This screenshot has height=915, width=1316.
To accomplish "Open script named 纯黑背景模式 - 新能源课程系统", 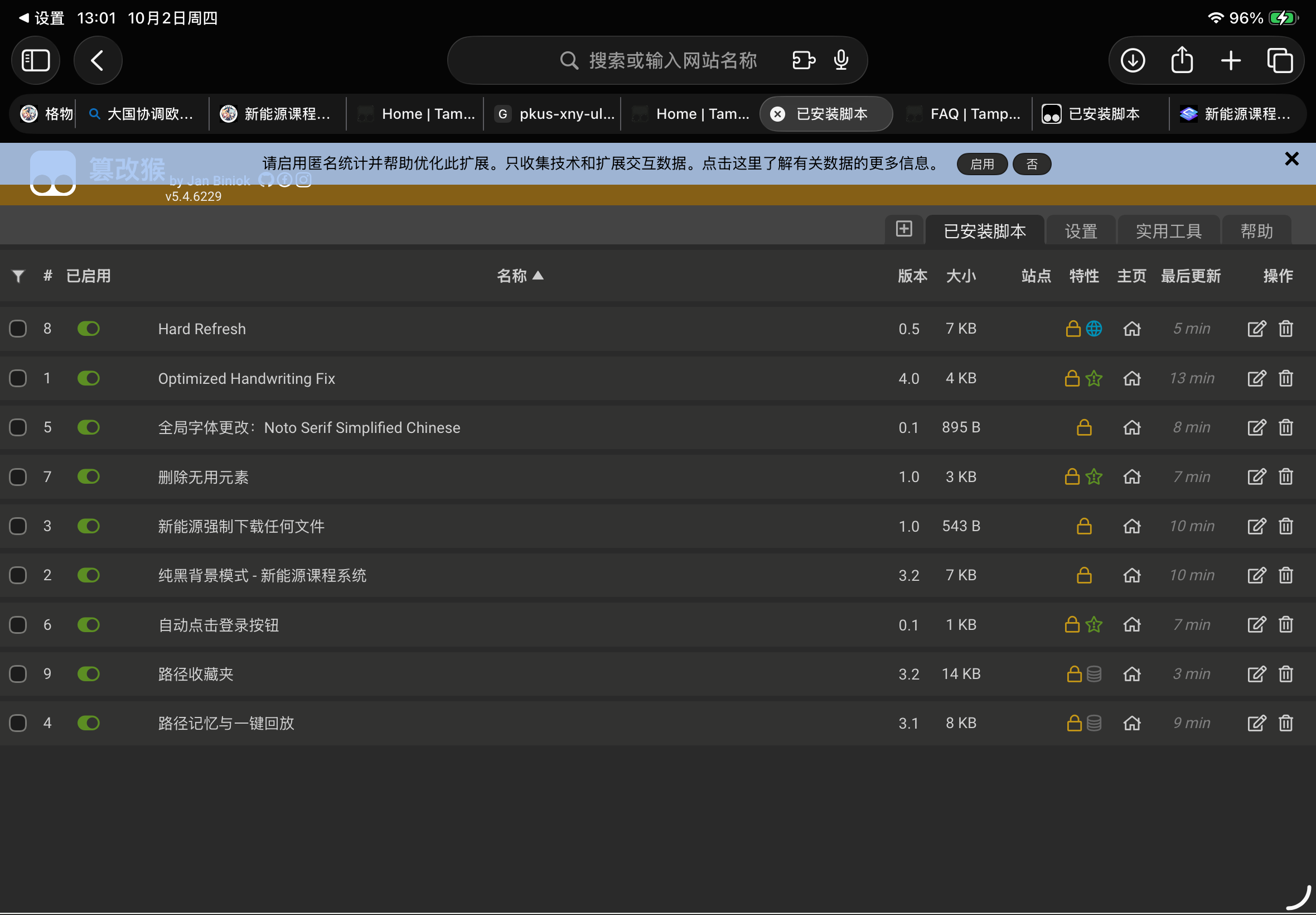I will pyautogui.click(x=262, y=575).
